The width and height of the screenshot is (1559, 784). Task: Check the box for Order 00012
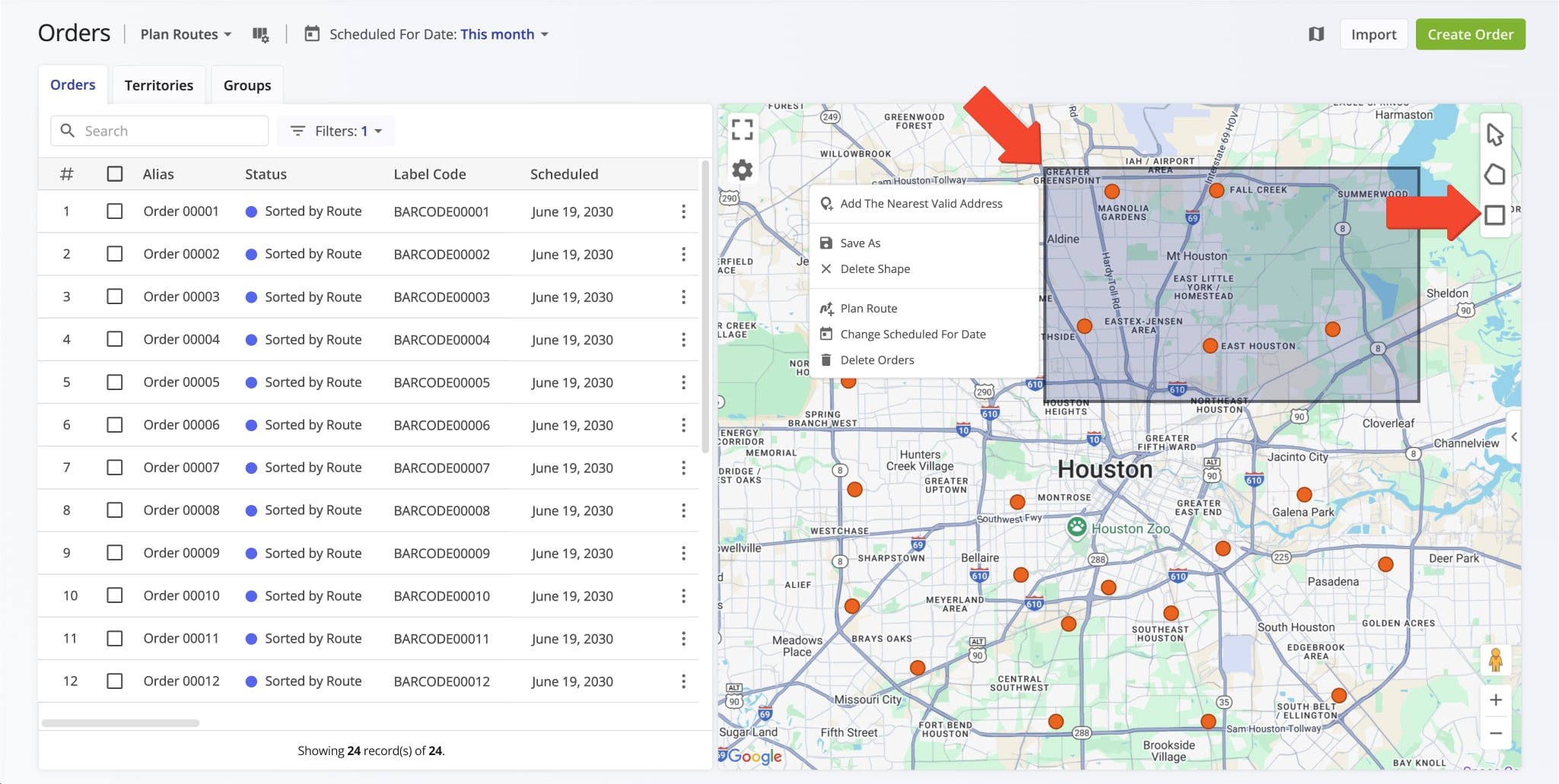[115, 681]
